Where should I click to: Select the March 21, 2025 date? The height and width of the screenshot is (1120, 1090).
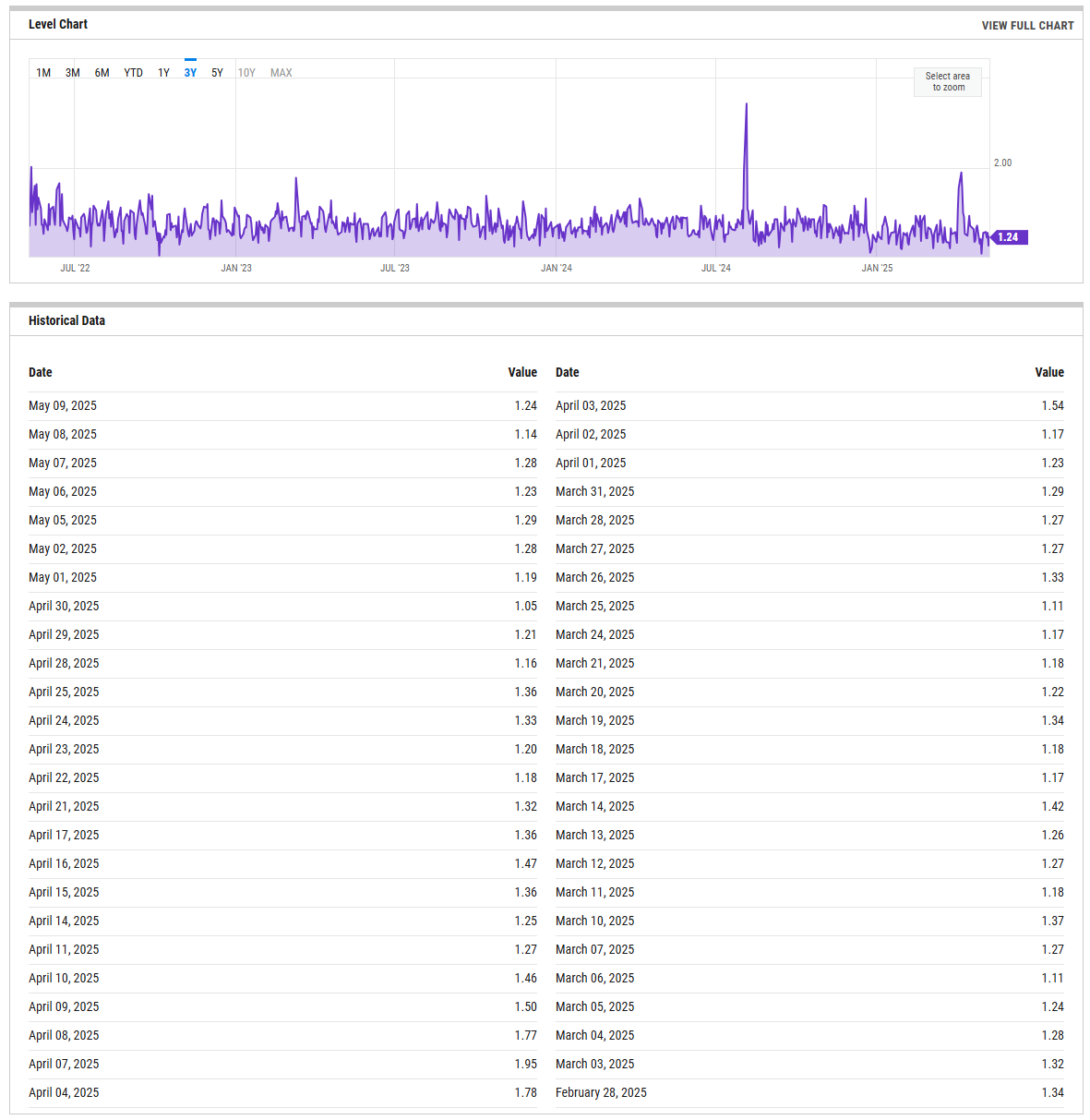pos(595,663)
